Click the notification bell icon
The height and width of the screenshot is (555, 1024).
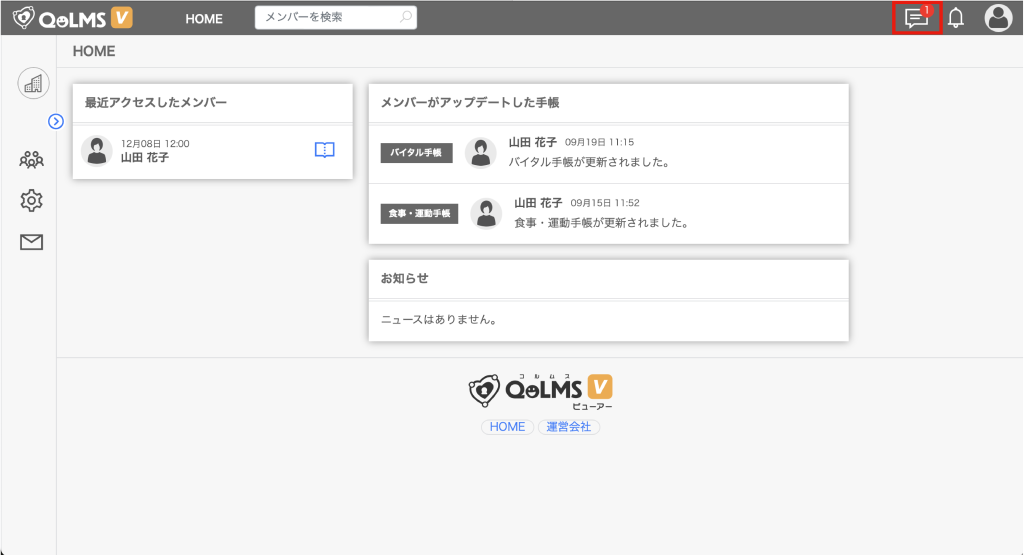(956, 18)
